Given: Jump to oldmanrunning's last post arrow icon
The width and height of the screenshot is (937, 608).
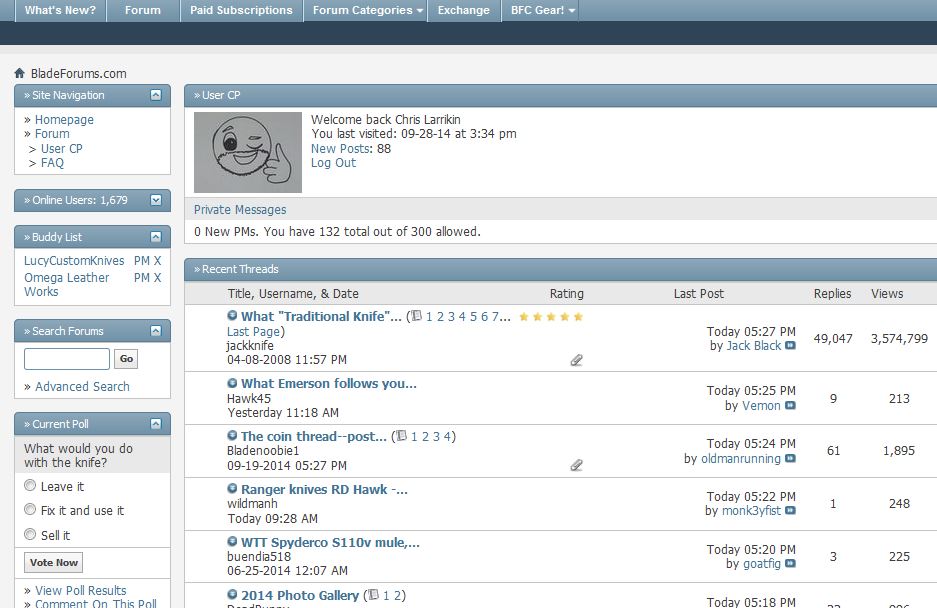Looking at the screenshot, I should [x=791, y=459].
